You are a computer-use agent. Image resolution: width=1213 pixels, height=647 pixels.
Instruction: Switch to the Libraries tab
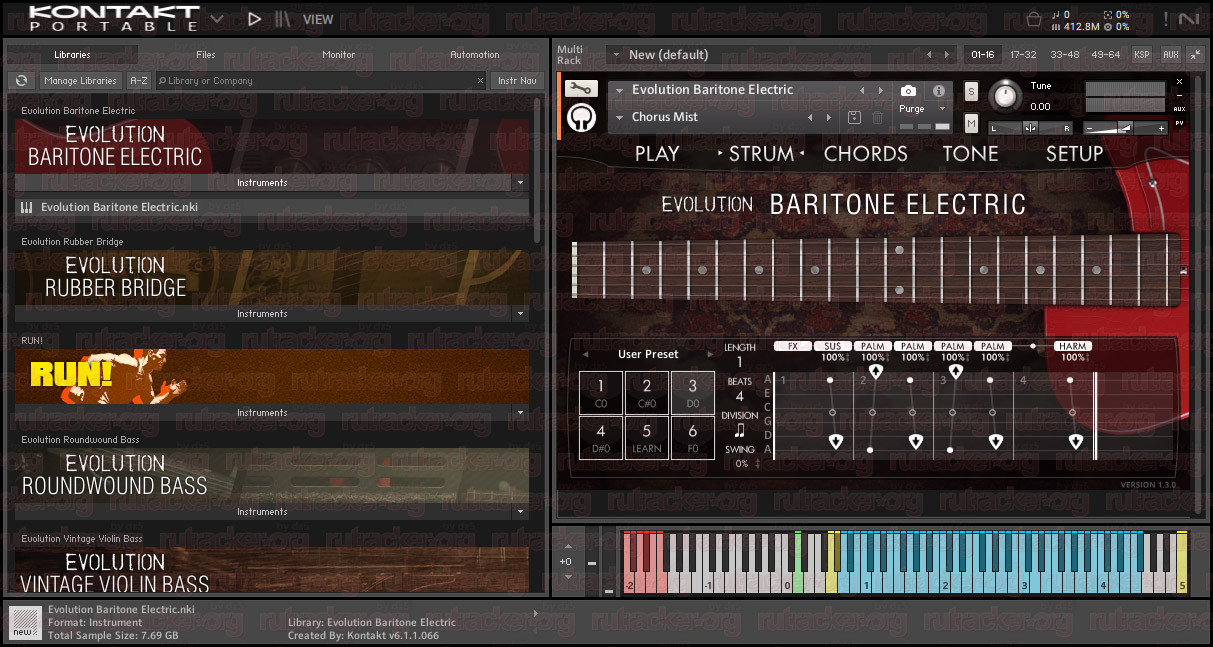coord(72,55)
